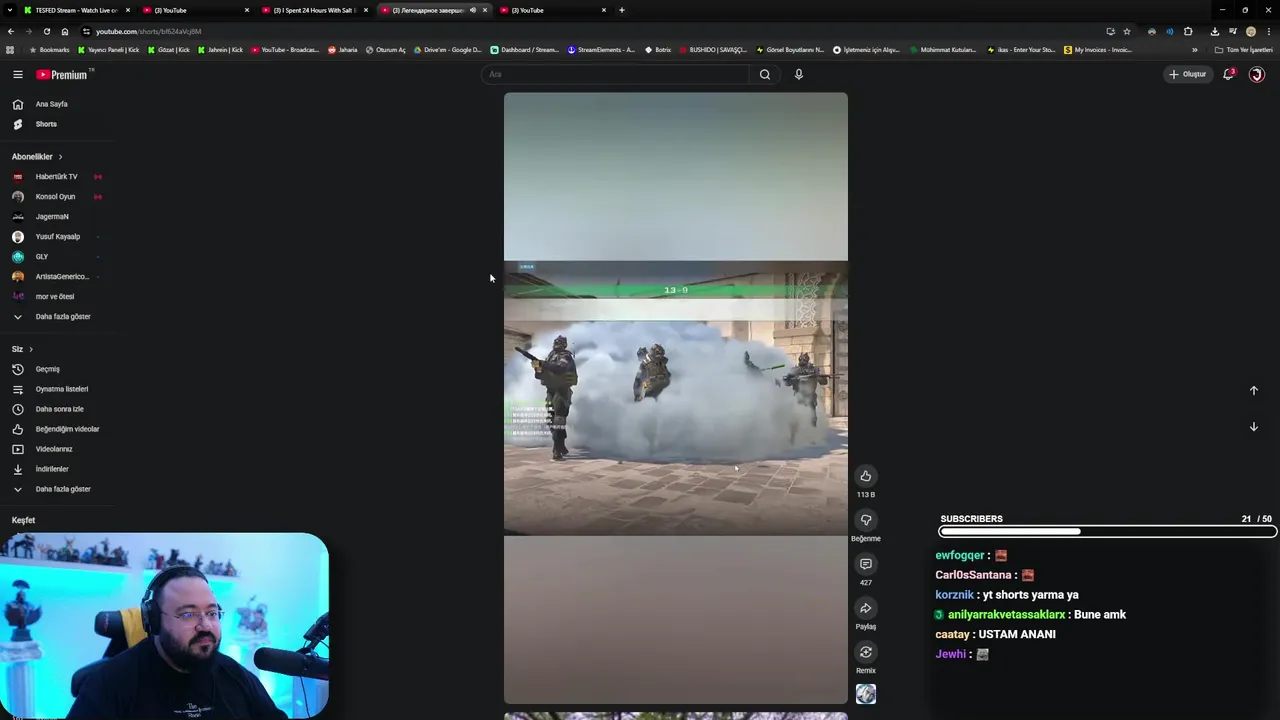Open the JagermaN channel
The image size is (1280, 720).
(52, 217)
